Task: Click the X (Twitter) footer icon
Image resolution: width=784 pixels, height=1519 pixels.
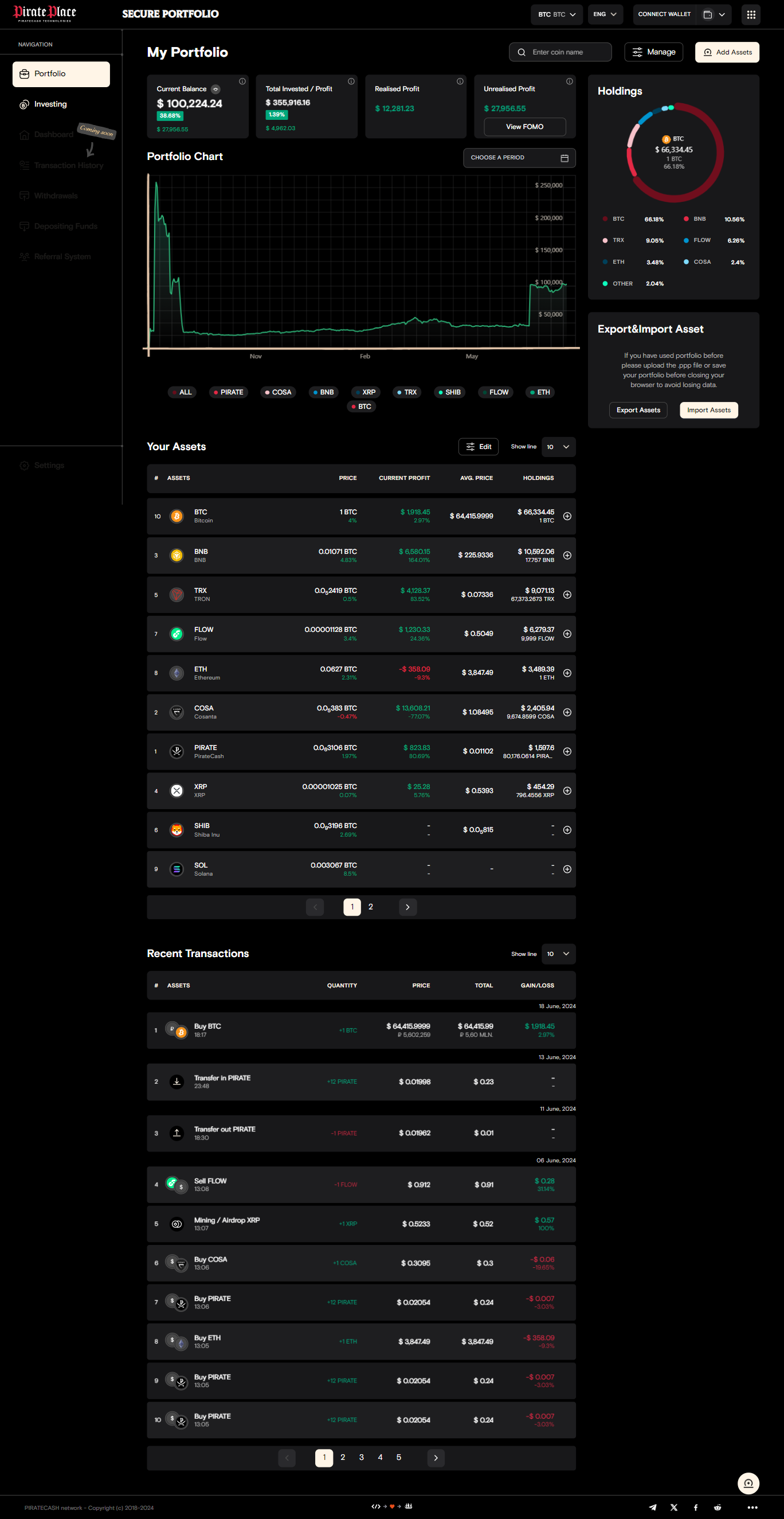Action: pos(674,1507)
